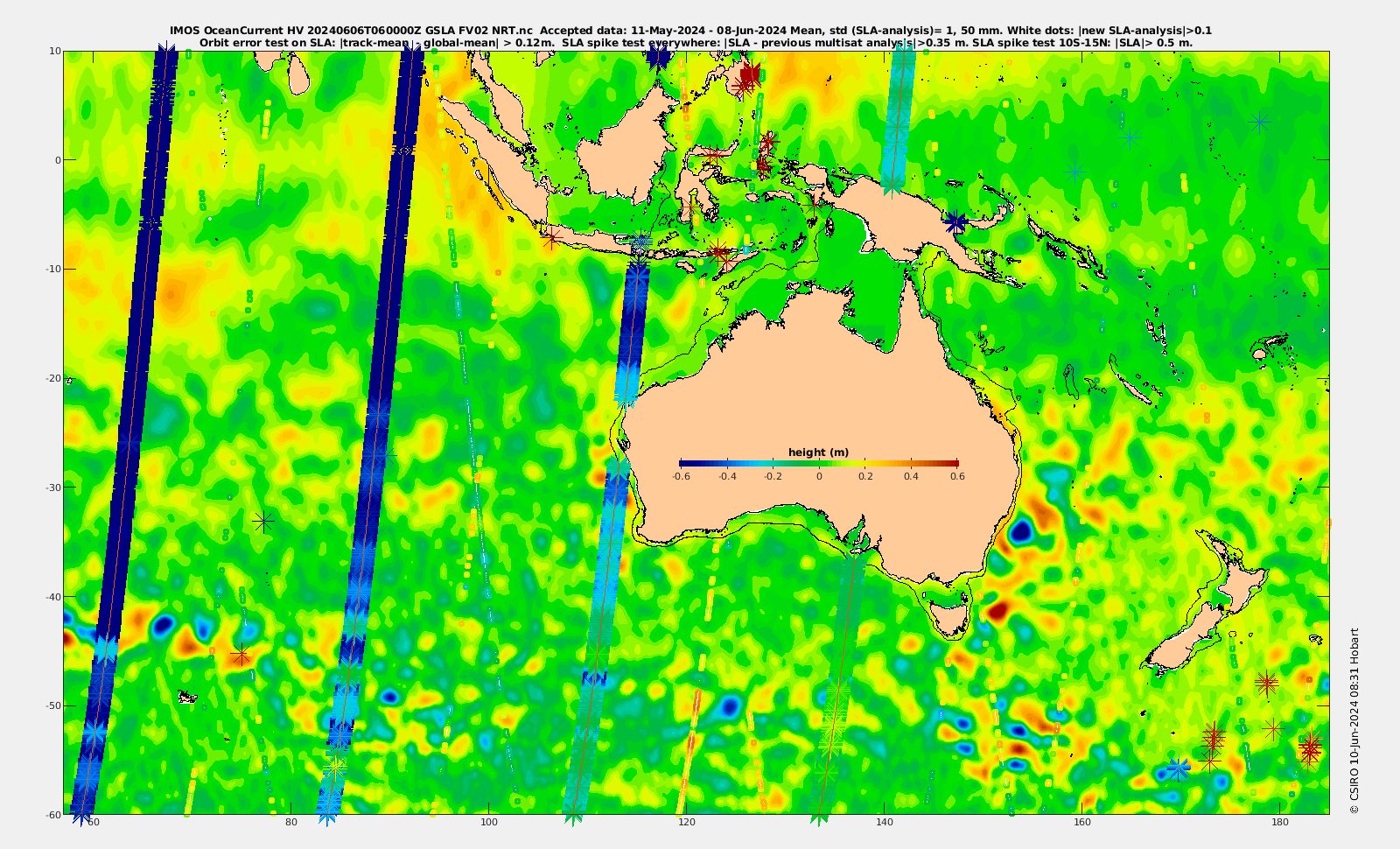Click the -40 latitude tick label
This screenshot has width=1400, height=849.
[x=53, y=596]
